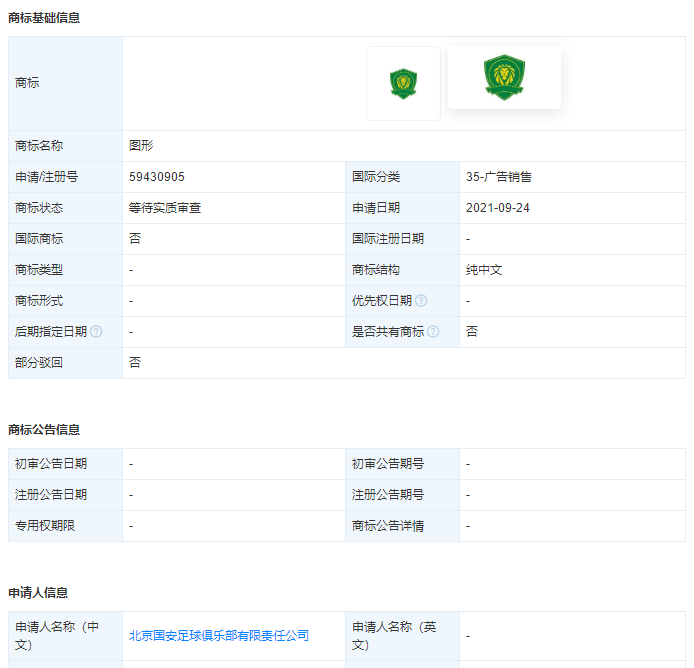Click the 初审公告期号 label cell

tap(402, 464)
